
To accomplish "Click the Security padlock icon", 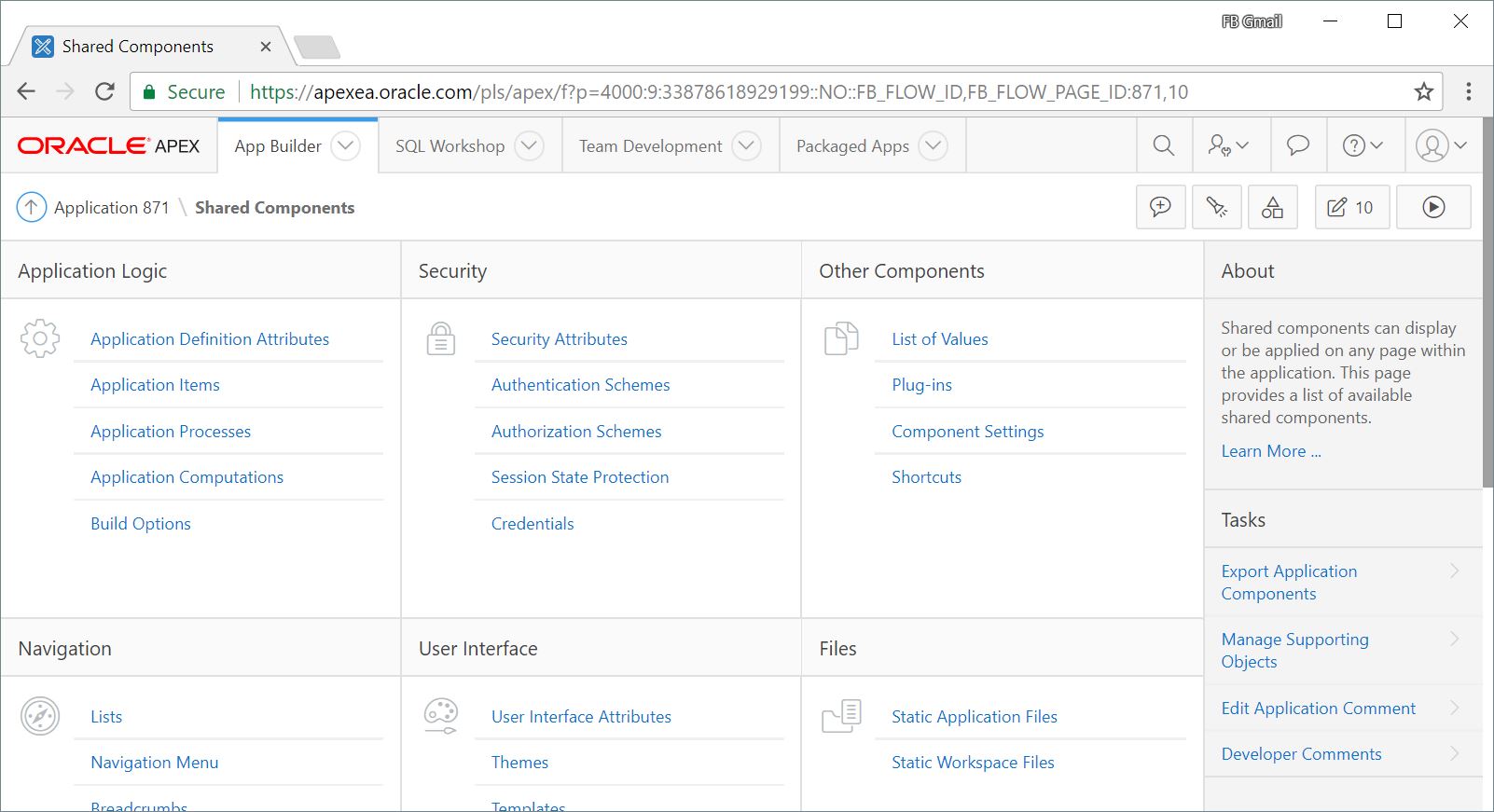I will coord(441,338).
